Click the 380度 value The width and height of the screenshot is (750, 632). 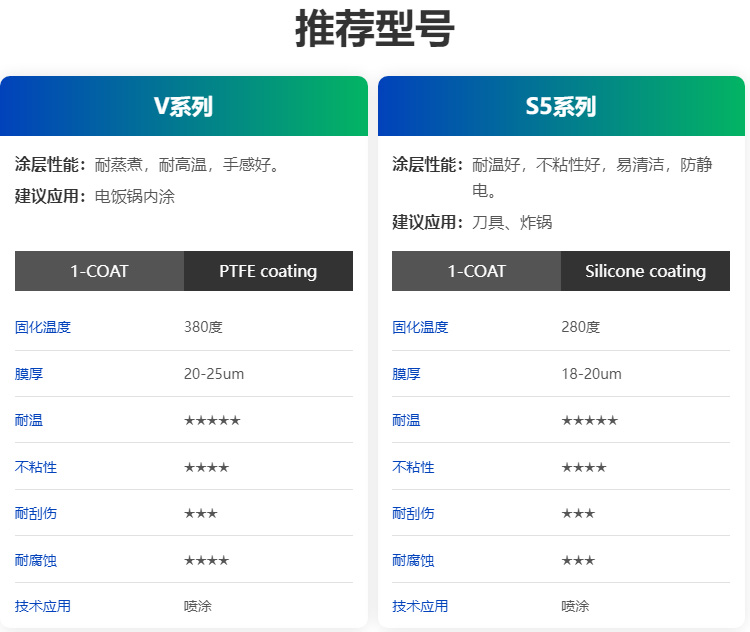203,327
